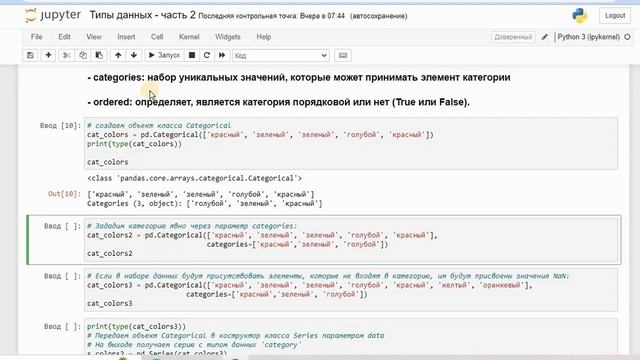Paste cells below icon
Screen dimensions: 640x360
coord(99,55)
